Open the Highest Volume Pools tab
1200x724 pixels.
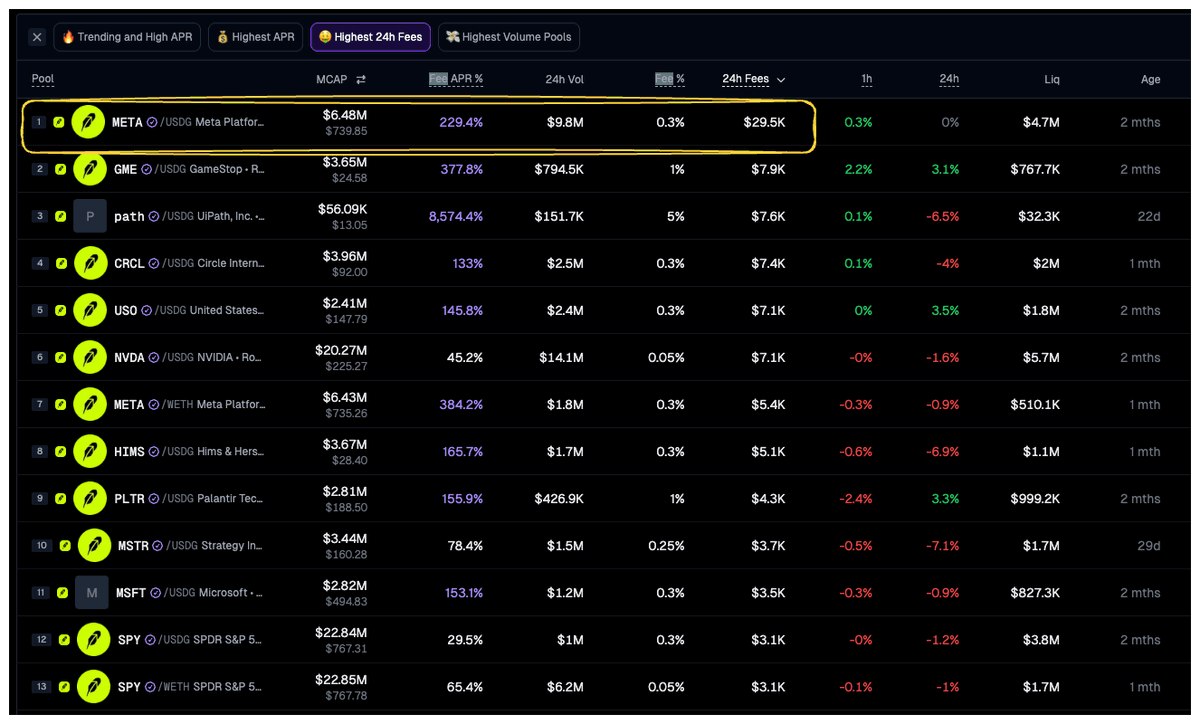point(509,38)
